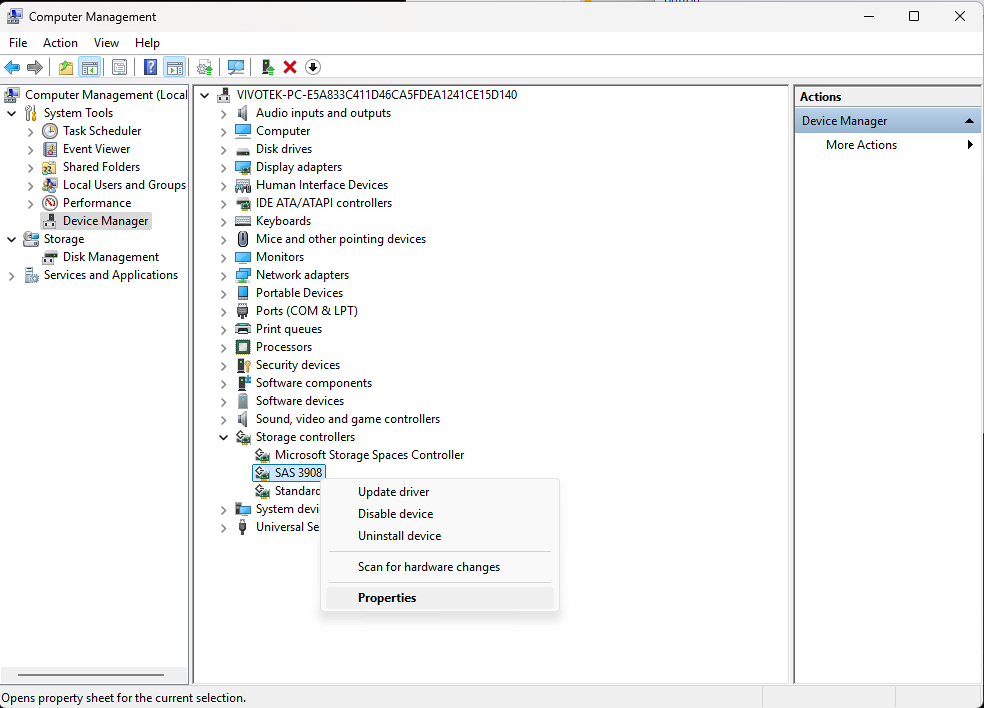Choose Disable device from context menu
The height and width of the screenshot is (708, 985).
pos(440,514)
